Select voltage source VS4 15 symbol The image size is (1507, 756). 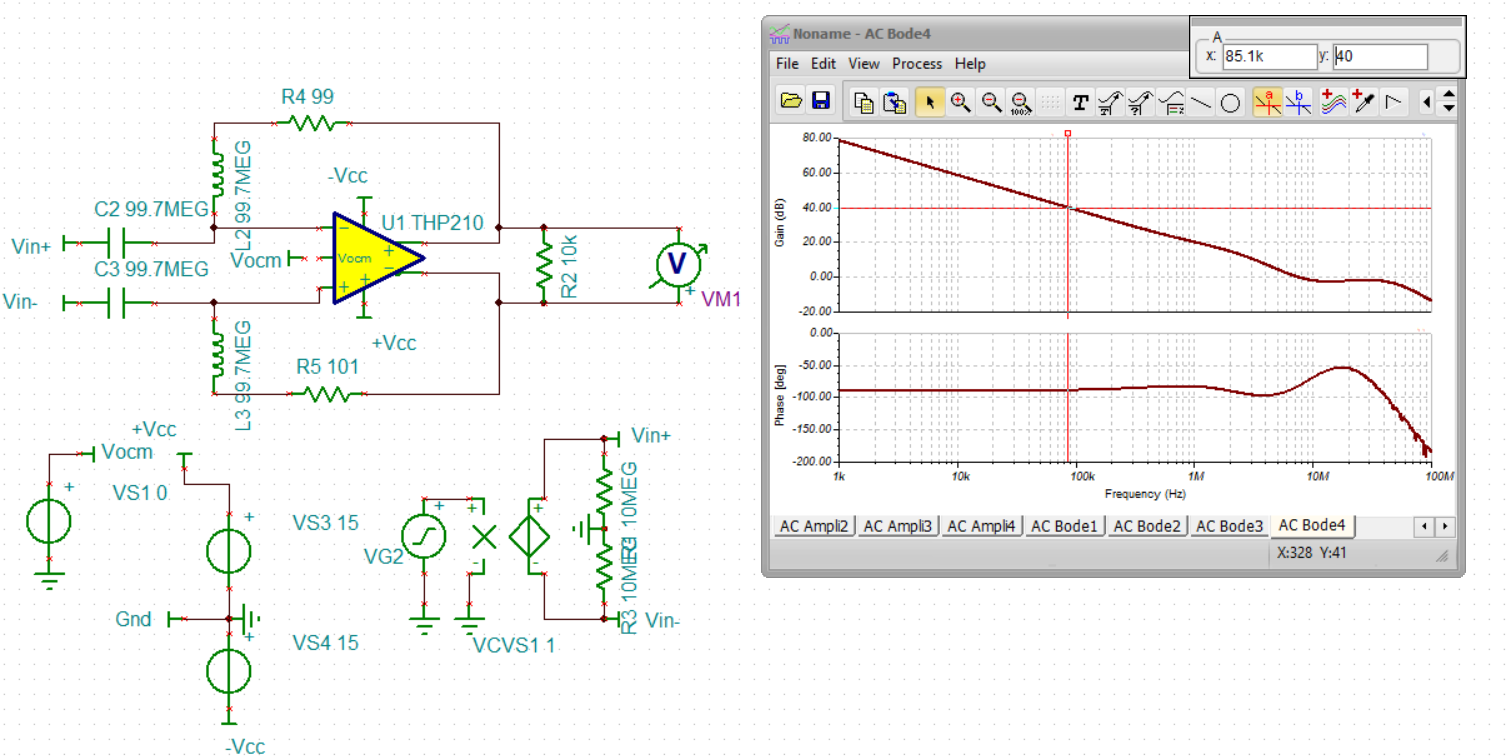[230, 671]
